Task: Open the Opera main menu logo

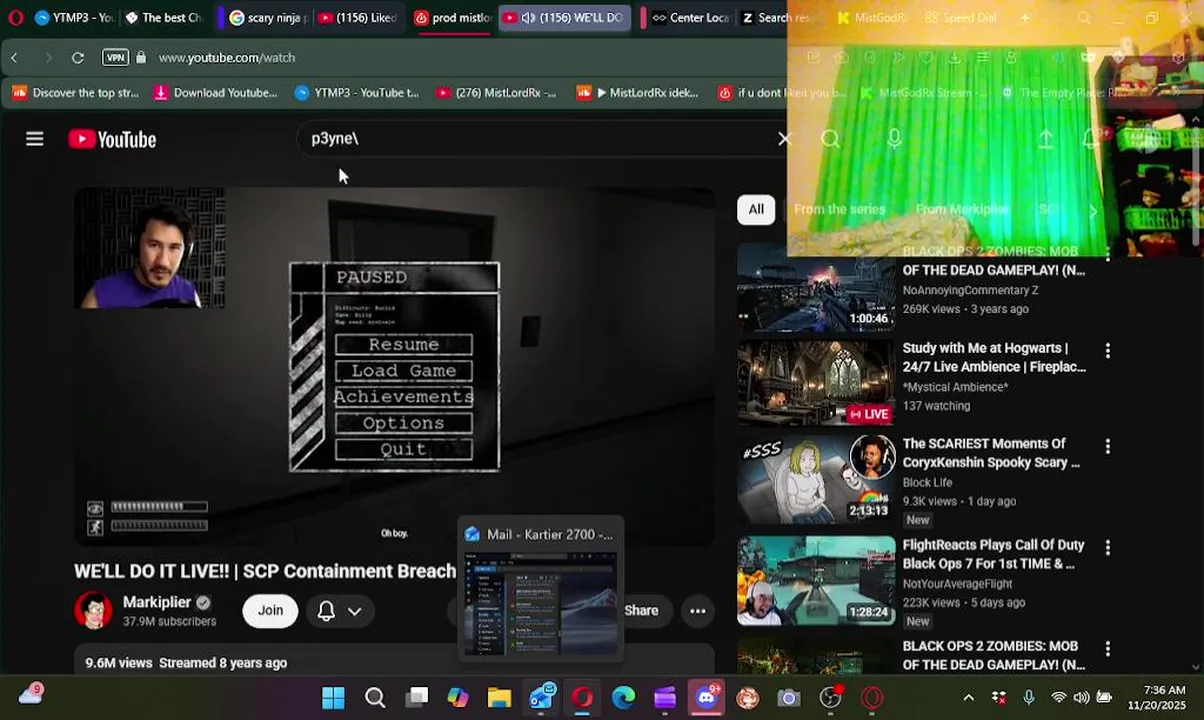Action: click(x=15, y=18)
